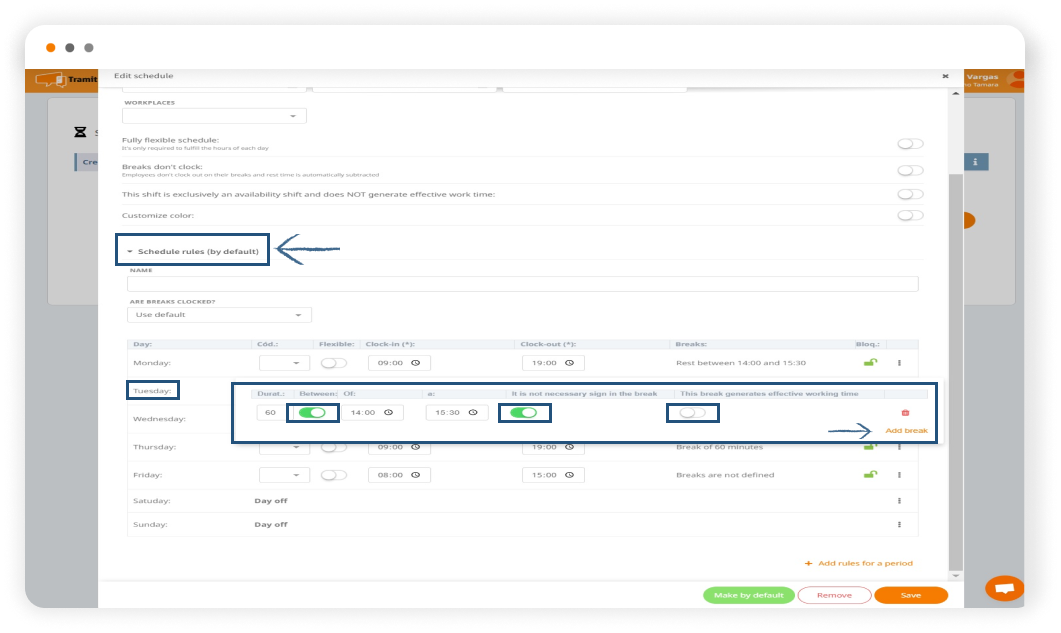Open the three-dot menu for Sunday
The height and width of the screenshot is (633, 1061).
[899, 524]
